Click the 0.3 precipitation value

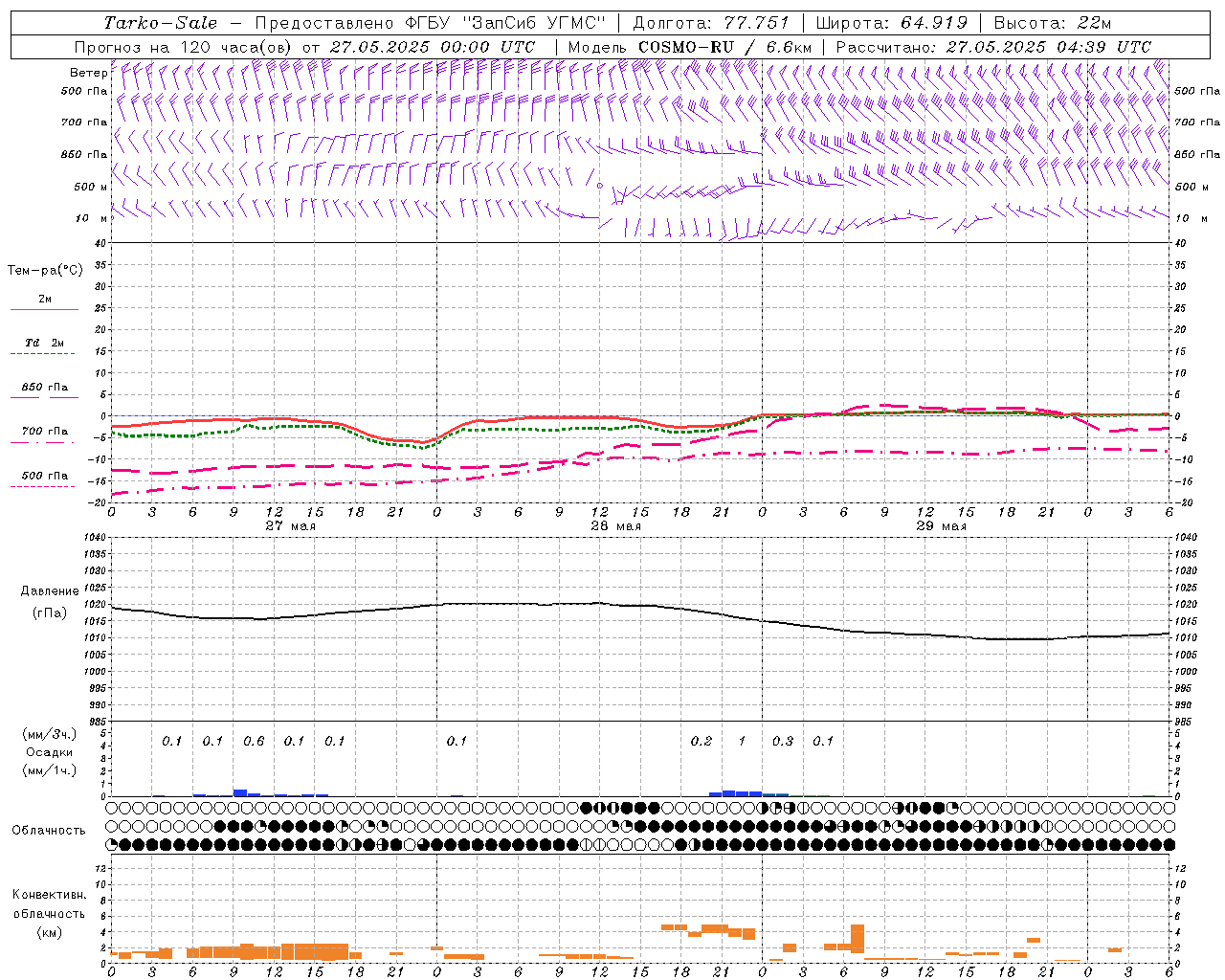(x=783, y=741)
